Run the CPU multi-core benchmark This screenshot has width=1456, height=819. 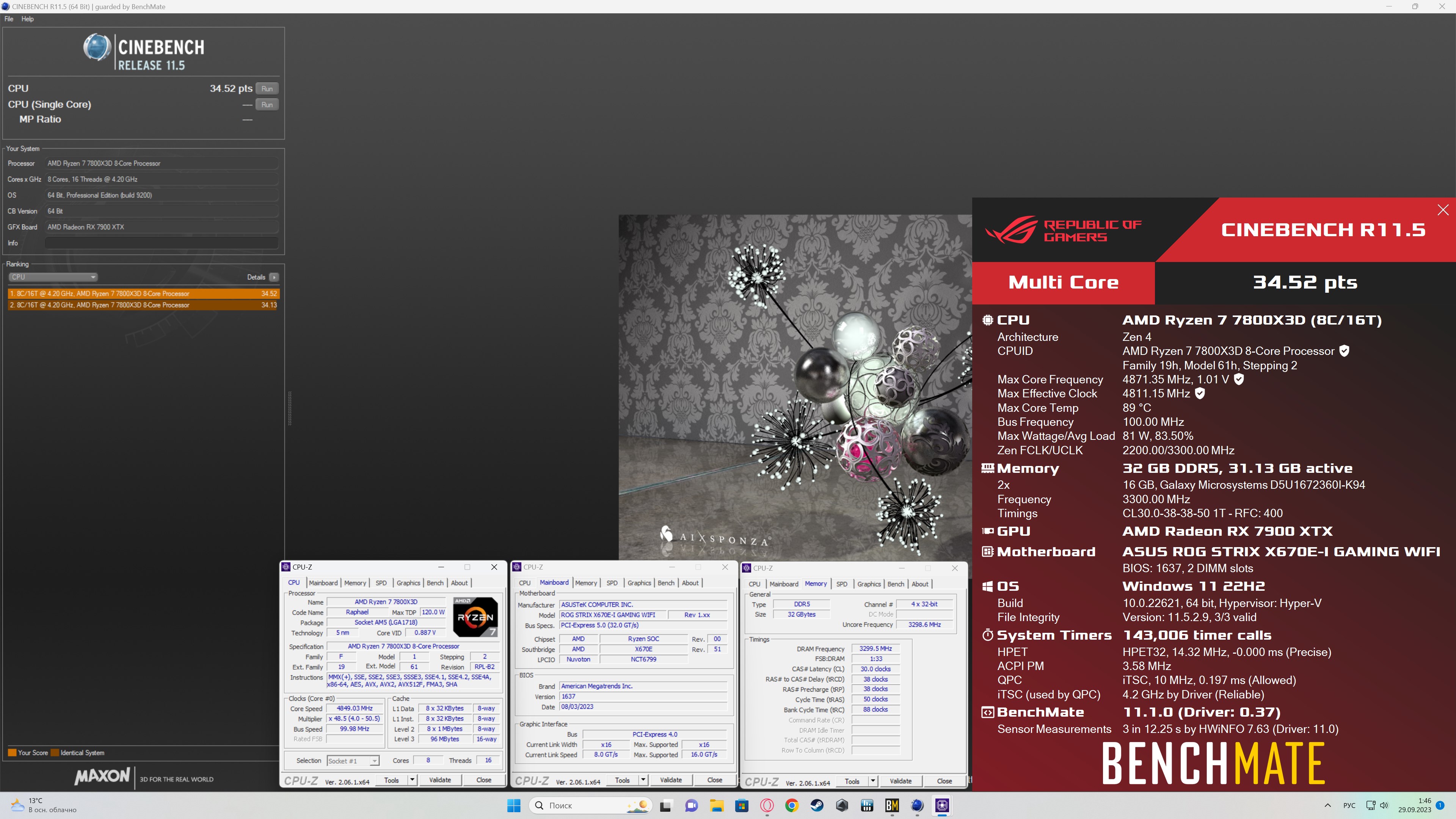(x=267, y=89)
